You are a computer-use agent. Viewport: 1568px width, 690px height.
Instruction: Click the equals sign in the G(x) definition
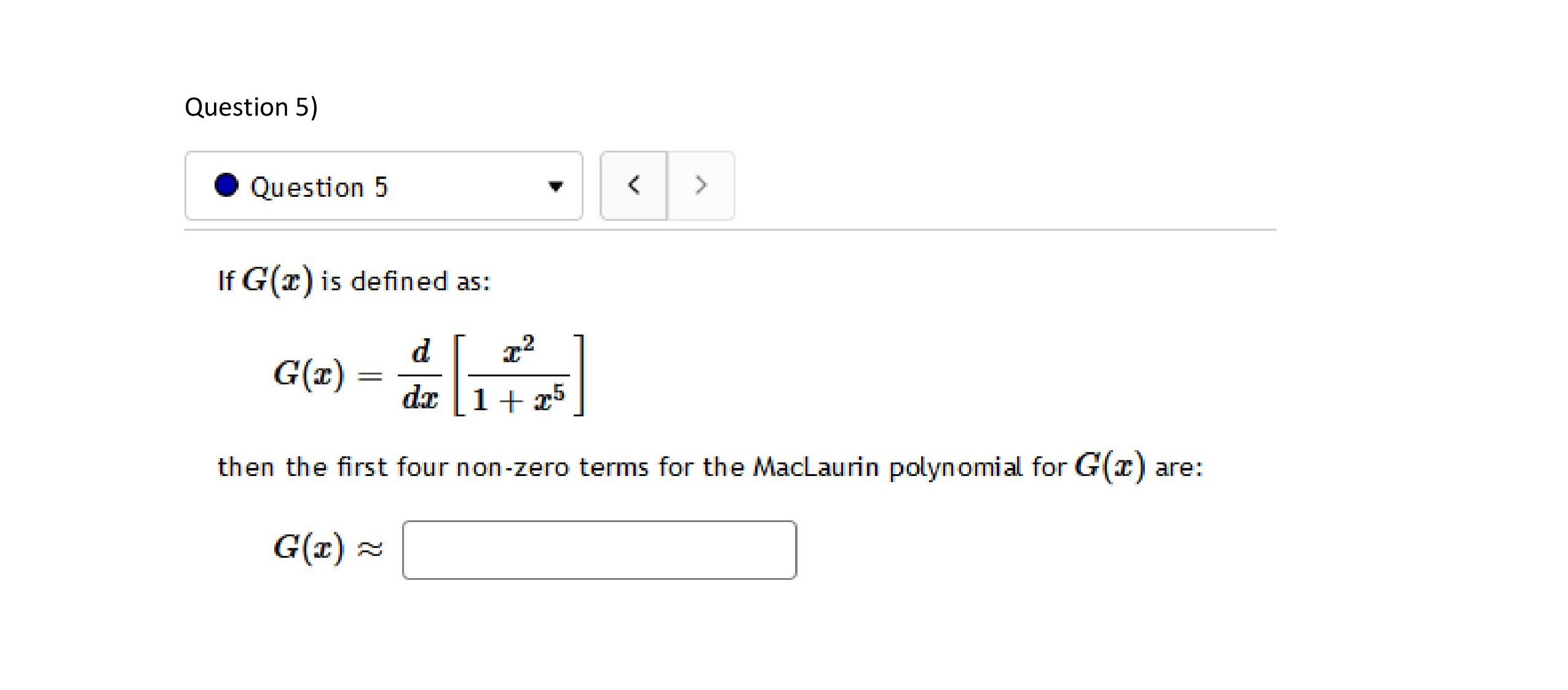click(x=370, y=376)
